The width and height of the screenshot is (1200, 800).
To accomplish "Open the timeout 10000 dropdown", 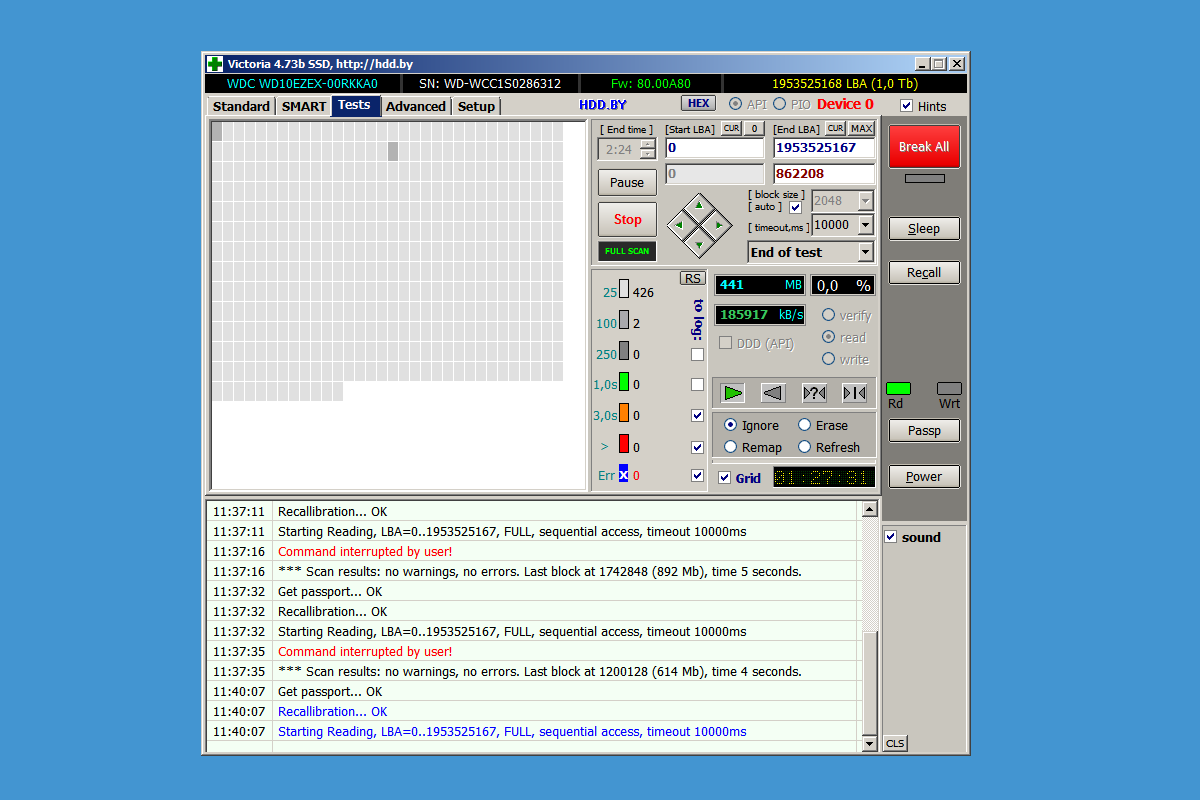I will coord(866,225).
